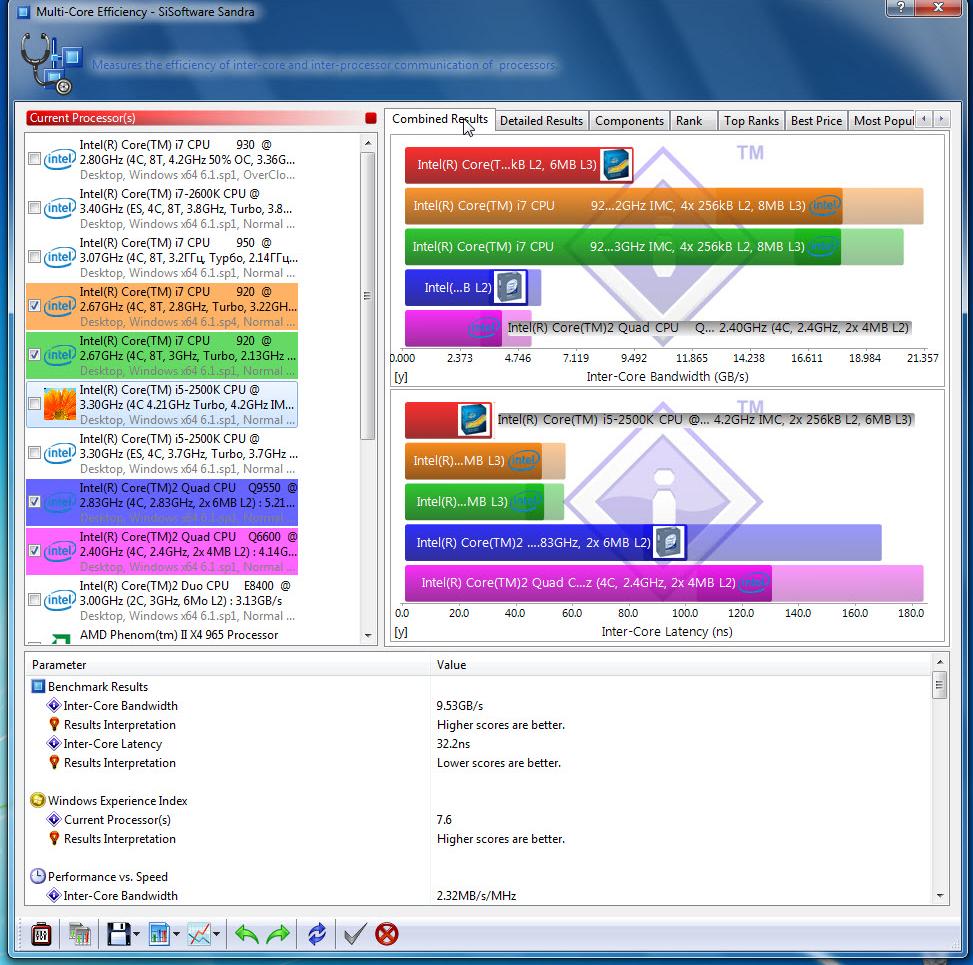The width and height of the screenshot is (973, 965).
Task: Click processor list scrollbar up arrow
Action: tap(368, 143)
